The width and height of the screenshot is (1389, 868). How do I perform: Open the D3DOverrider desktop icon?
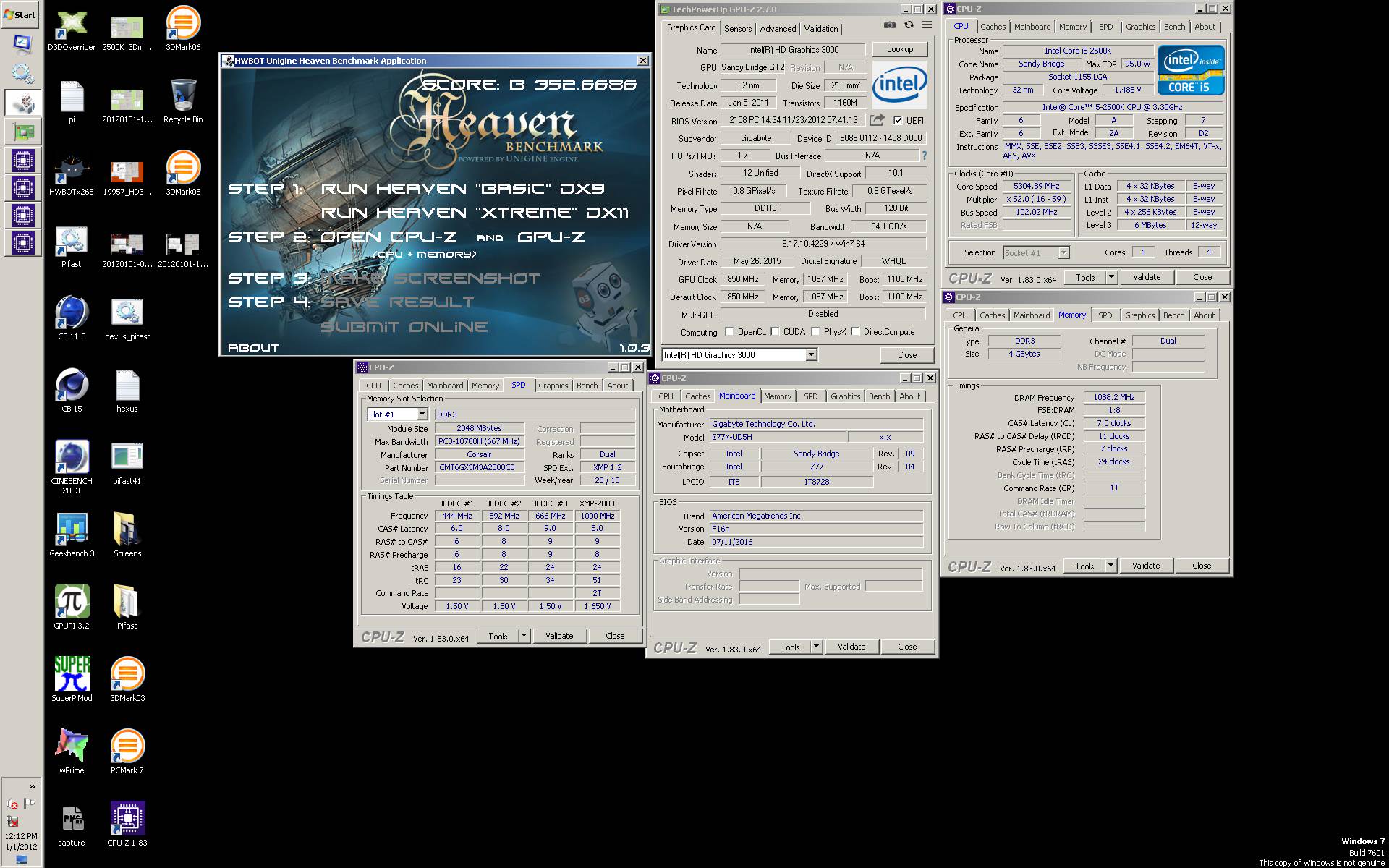pos(72,29)
